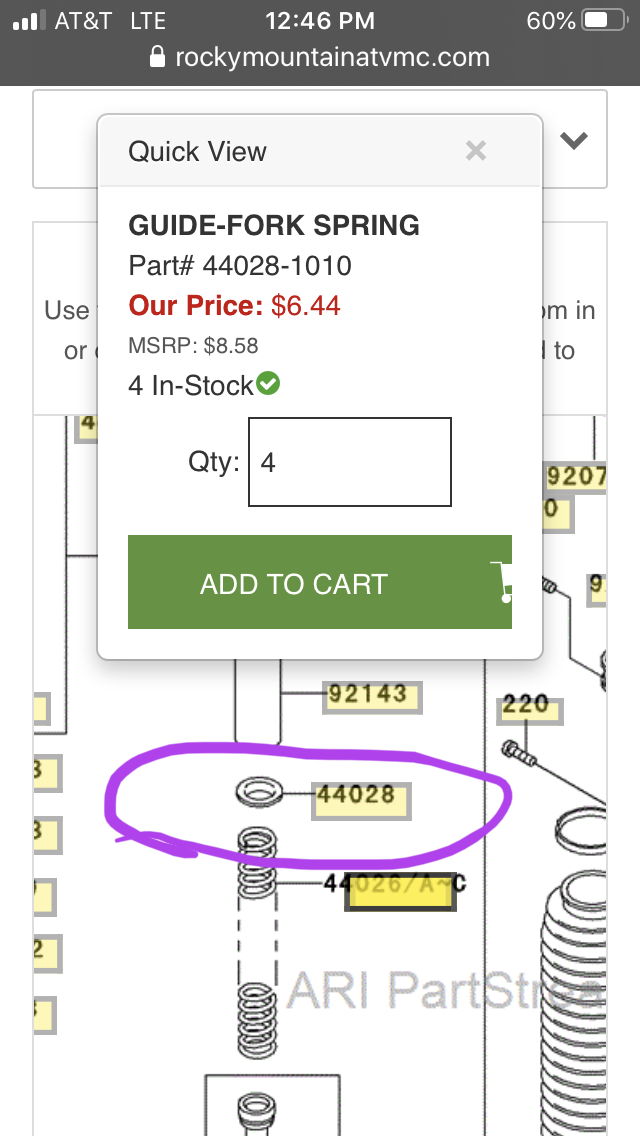This screenshot has height=1136, width=640.
Task: Click the part label starting 9207
Action: point(575,477)
